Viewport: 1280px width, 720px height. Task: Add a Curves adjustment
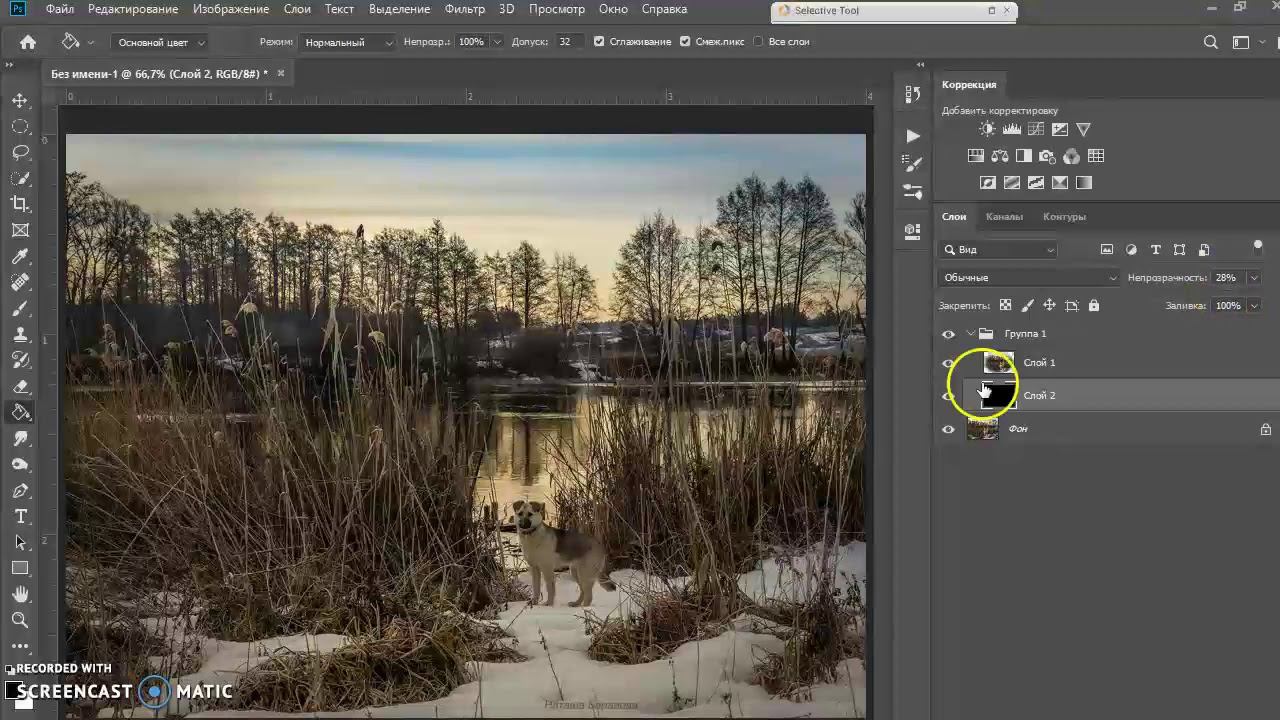1036,129
